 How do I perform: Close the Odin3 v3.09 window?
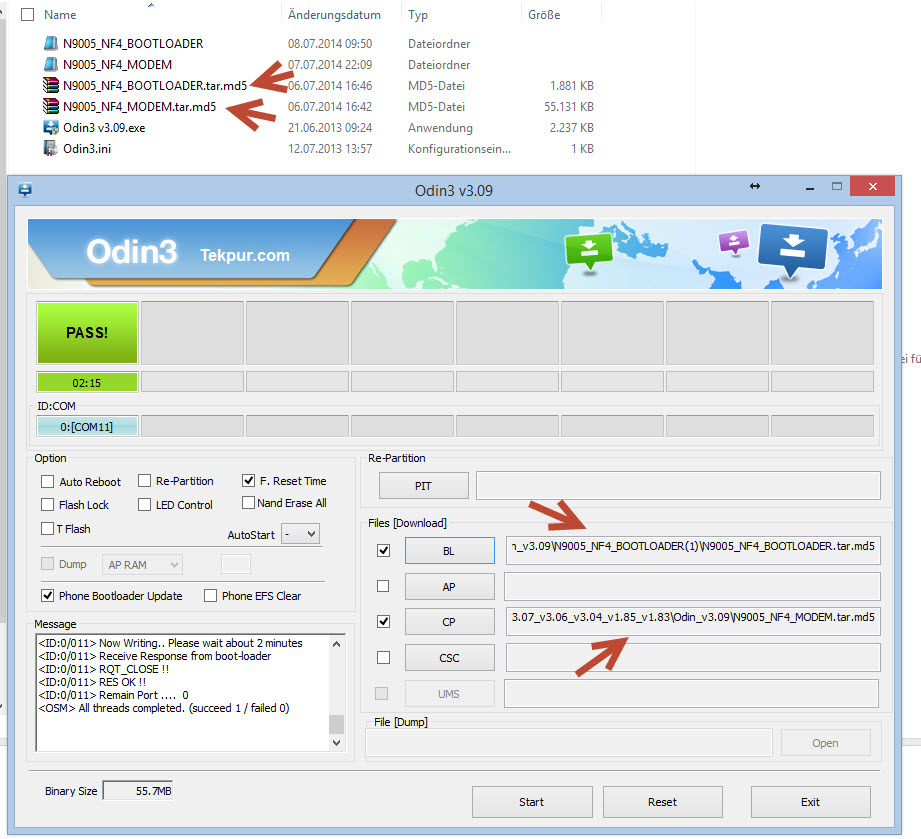[x=872, y=186]
